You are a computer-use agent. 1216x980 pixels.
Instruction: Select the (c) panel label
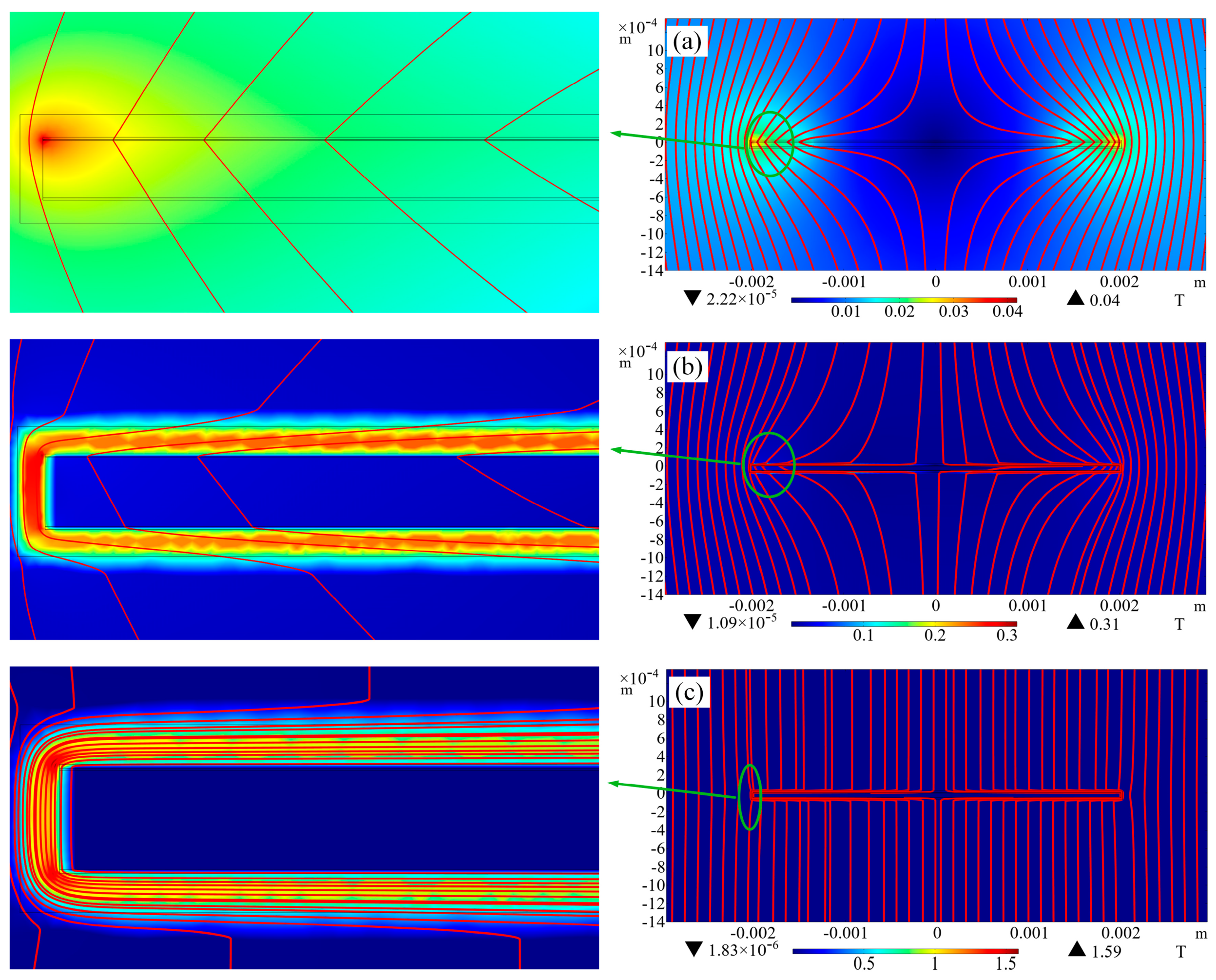tap(689, 692)
